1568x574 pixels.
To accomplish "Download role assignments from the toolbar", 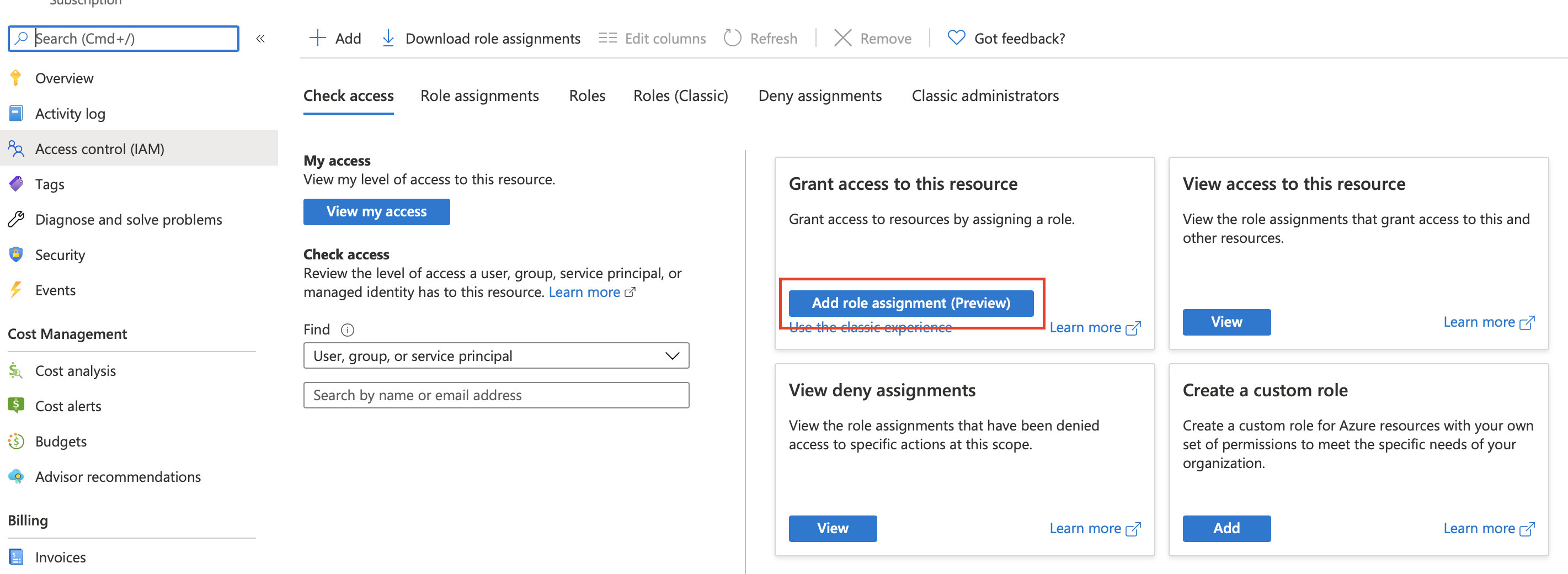I will [x=481, y=38].
